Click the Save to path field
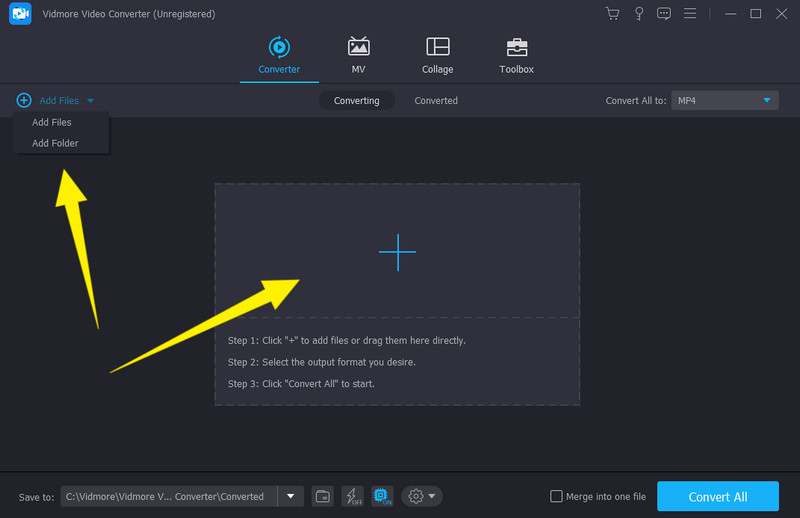This screenshot has height=518, width=800. pos(167,496)
